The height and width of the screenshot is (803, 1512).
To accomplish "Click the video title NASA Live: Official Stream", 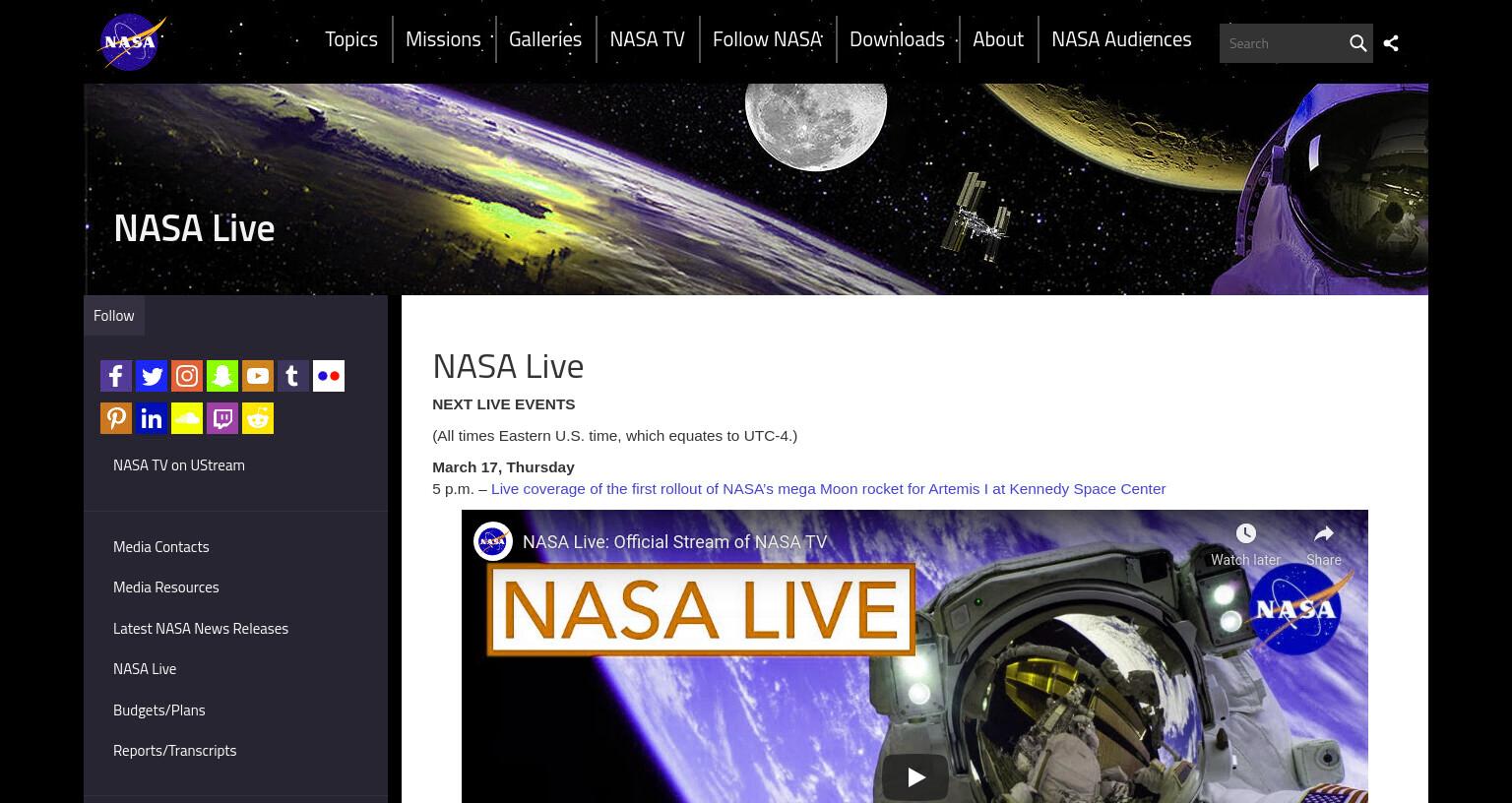I will click(x=675, y=541).
